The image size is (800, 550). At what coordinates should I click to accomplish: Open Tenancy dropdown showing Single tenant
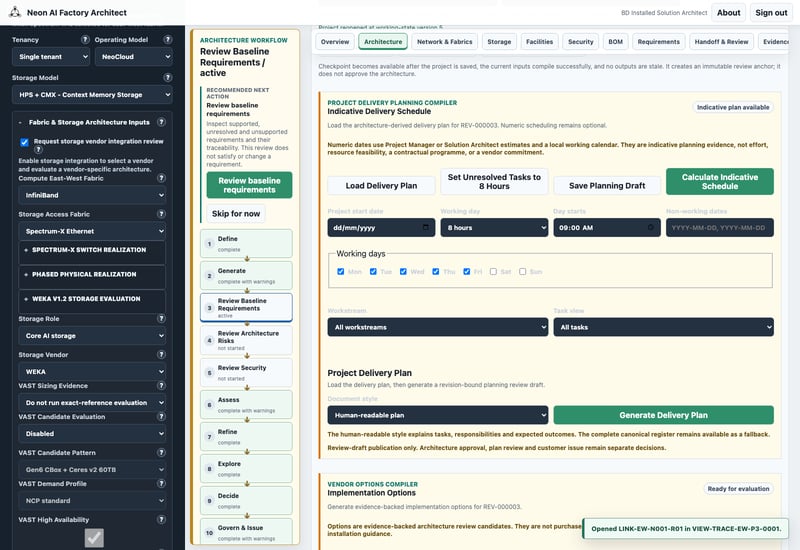(51, 57)
